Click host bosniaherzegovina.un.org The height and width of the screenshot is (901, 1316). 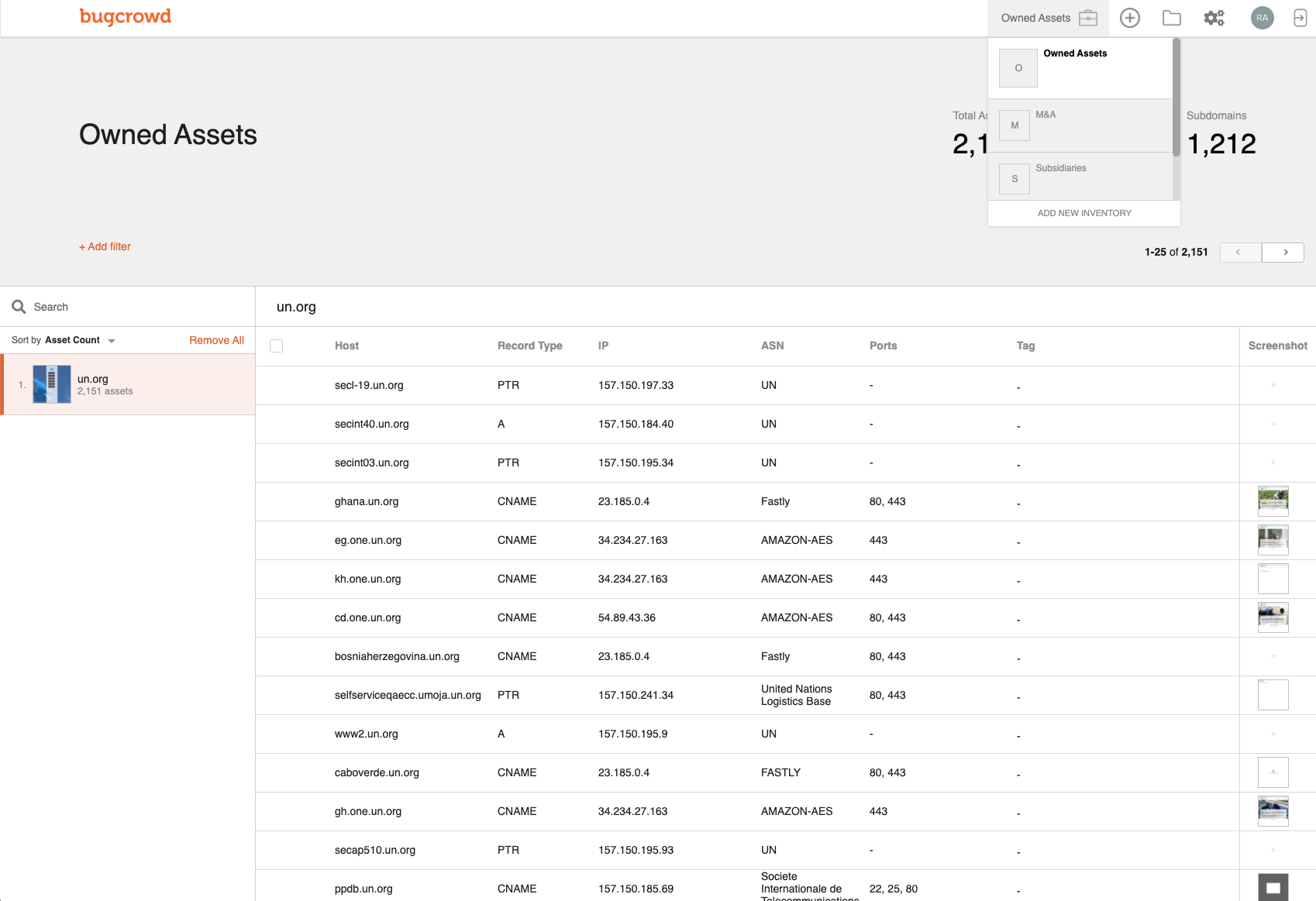[x=397, y=656]
